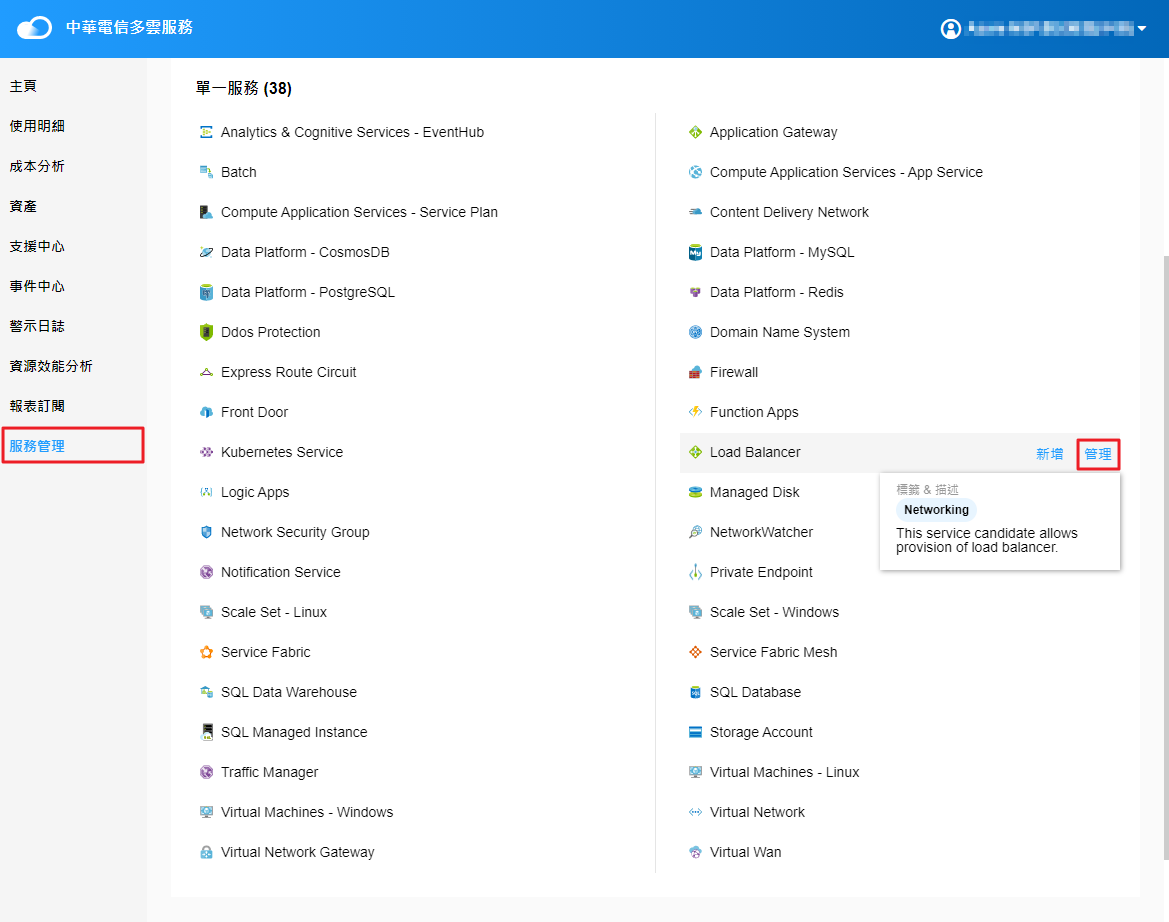The width and height of the screenshot is (1169, 922).
Task: Open the Virtual Network service
Action: (x=757, y=812)
